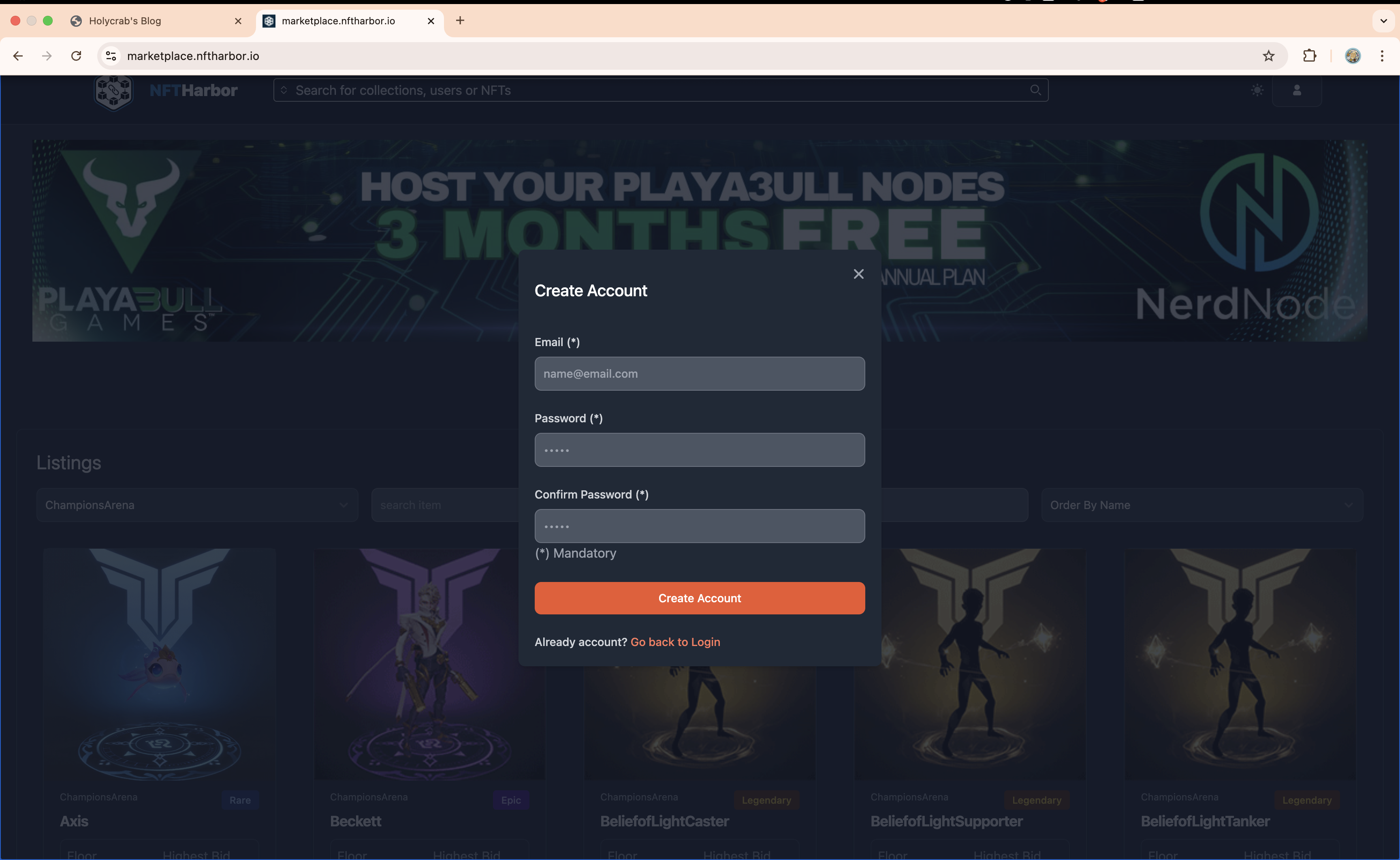The image size is (1400, 860).
Task: Toggle light theme with sun icon
Action: 1257,90
